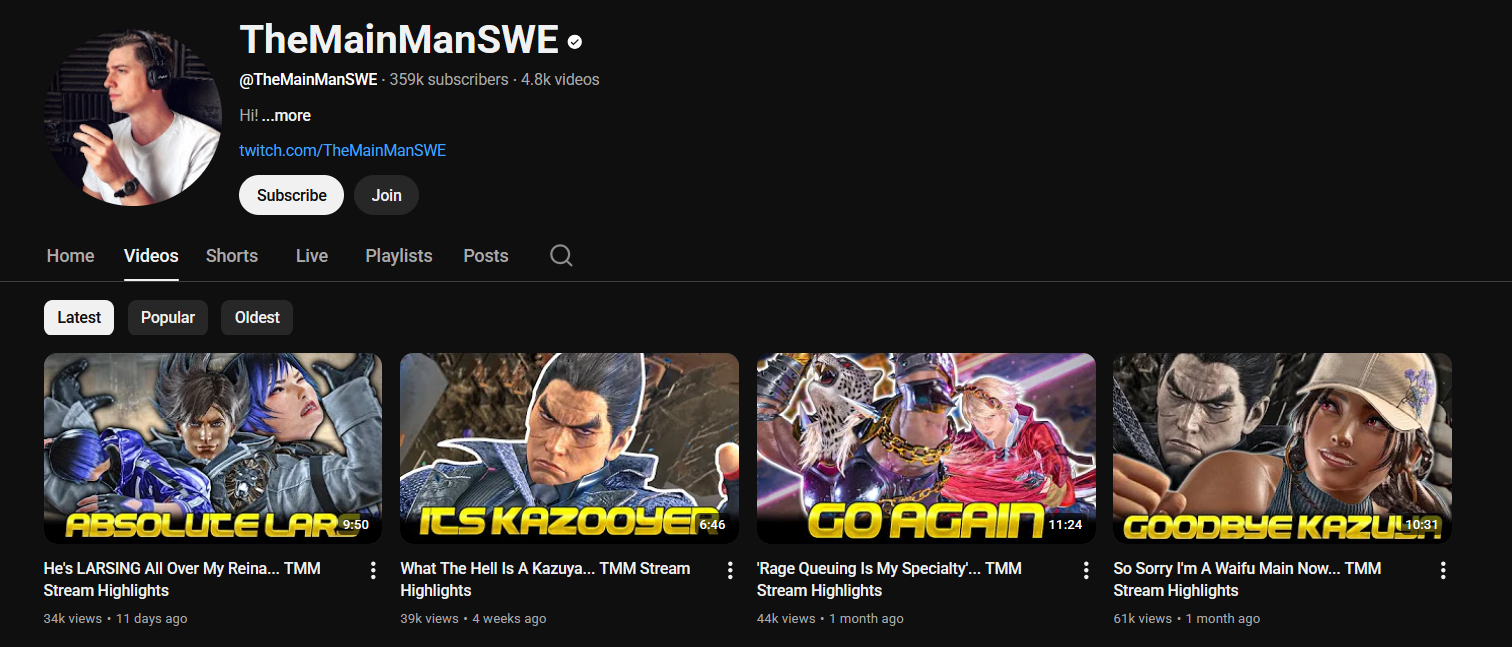Select the Oldest sort filter chip
Image resolution: width=1512 pixels, height=647 pixels.
[257, 318]
